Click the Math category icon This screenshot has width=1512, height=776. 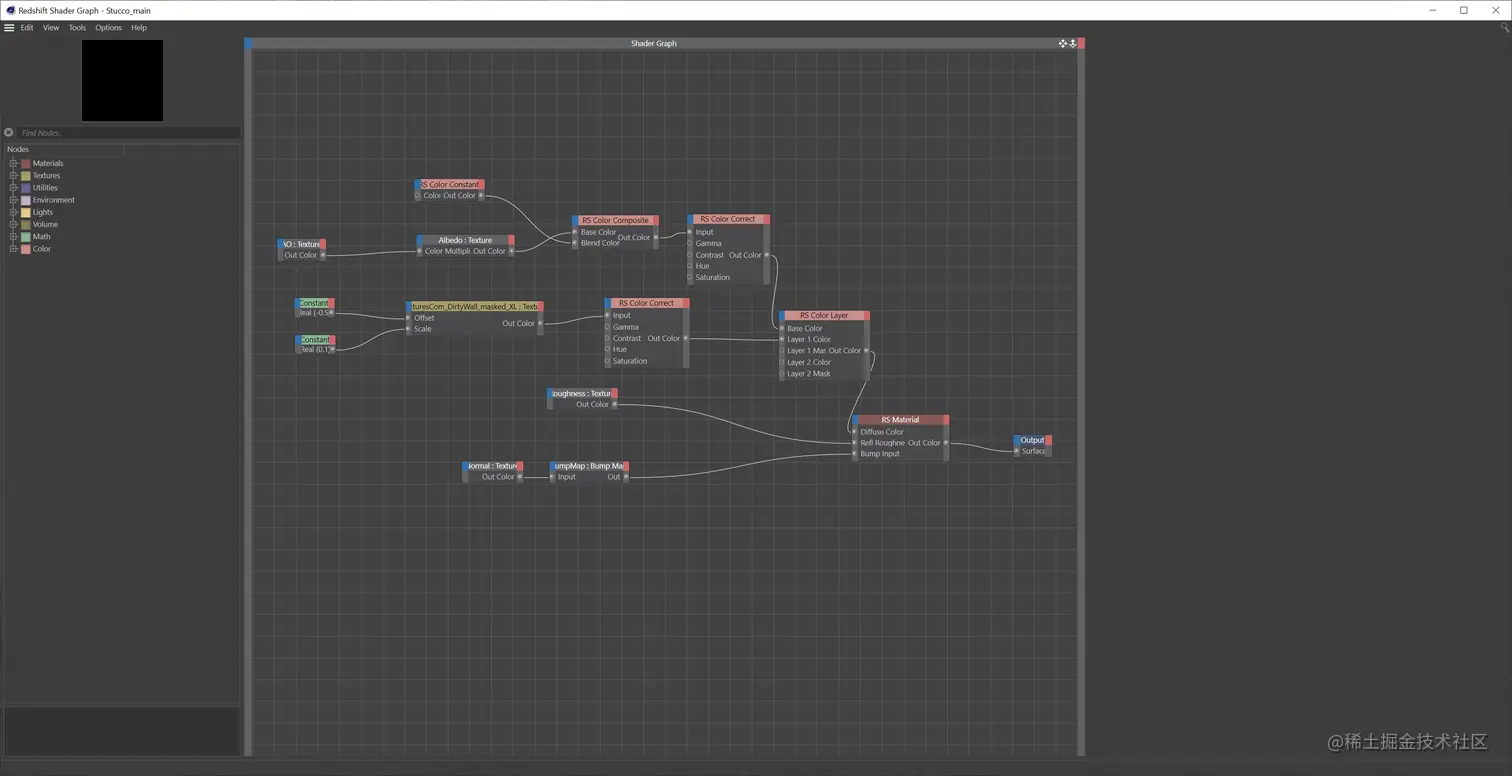click(x=26, y=237)
